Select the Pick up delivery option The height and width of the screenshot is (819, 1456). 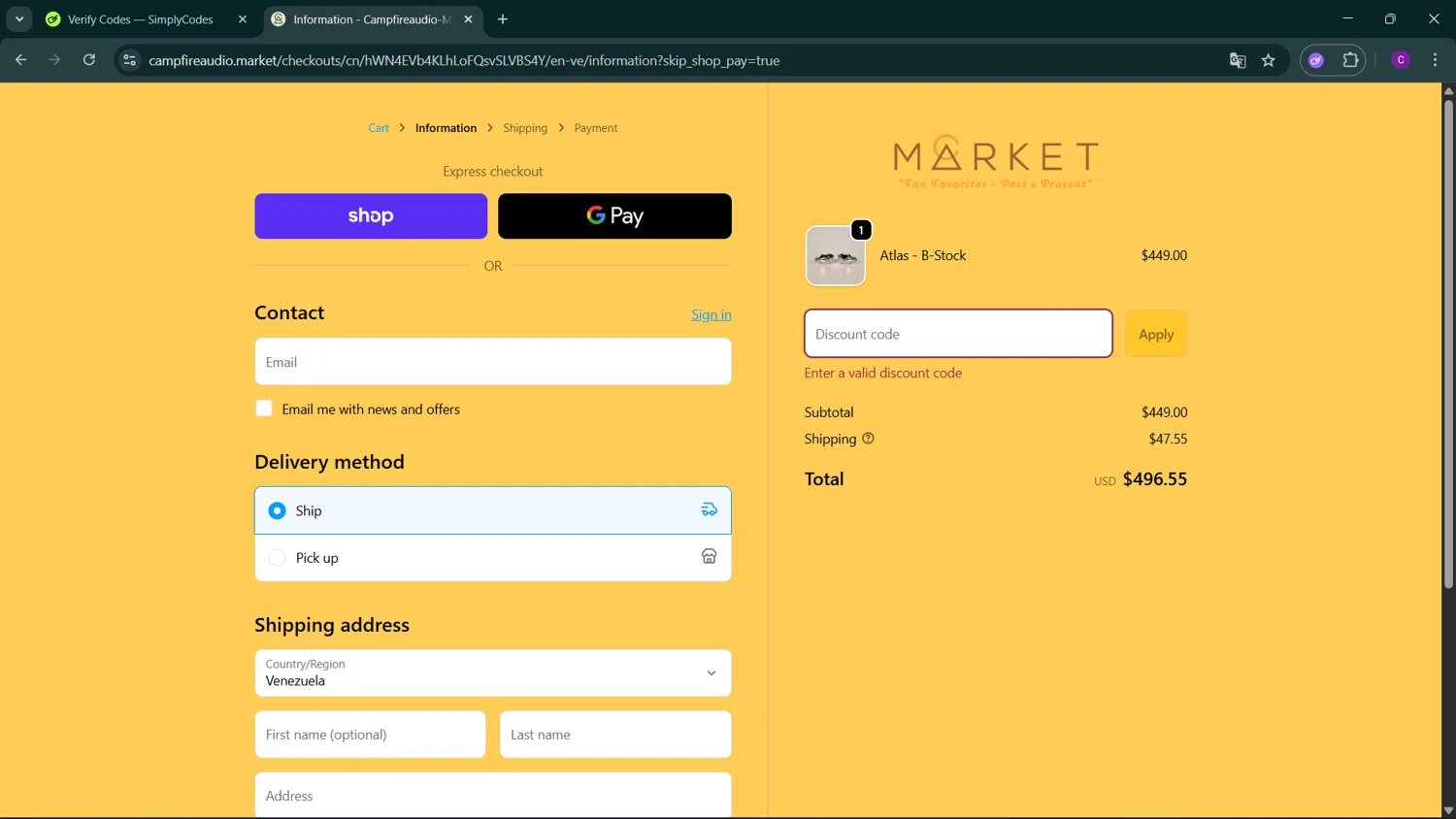[493, 558]
